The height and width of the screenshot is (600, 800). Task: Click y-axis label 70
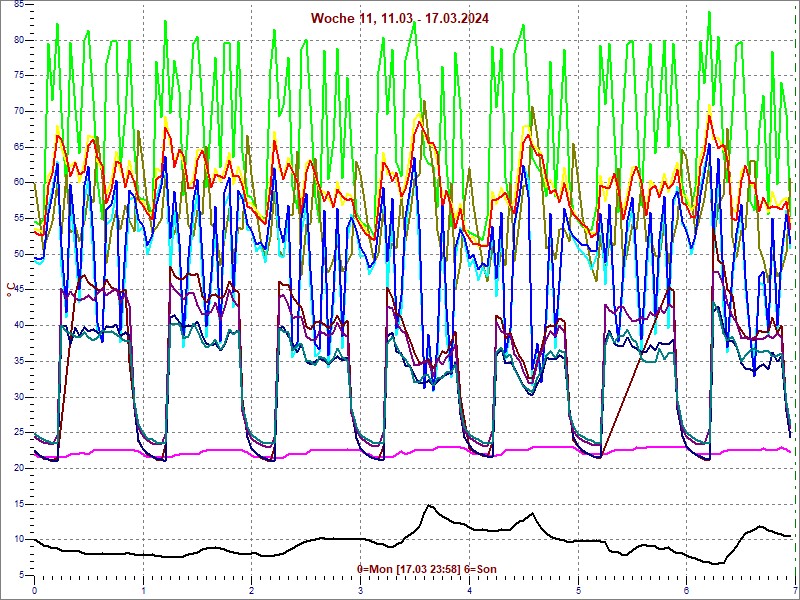pyautogui.click(x=18, y=111)
